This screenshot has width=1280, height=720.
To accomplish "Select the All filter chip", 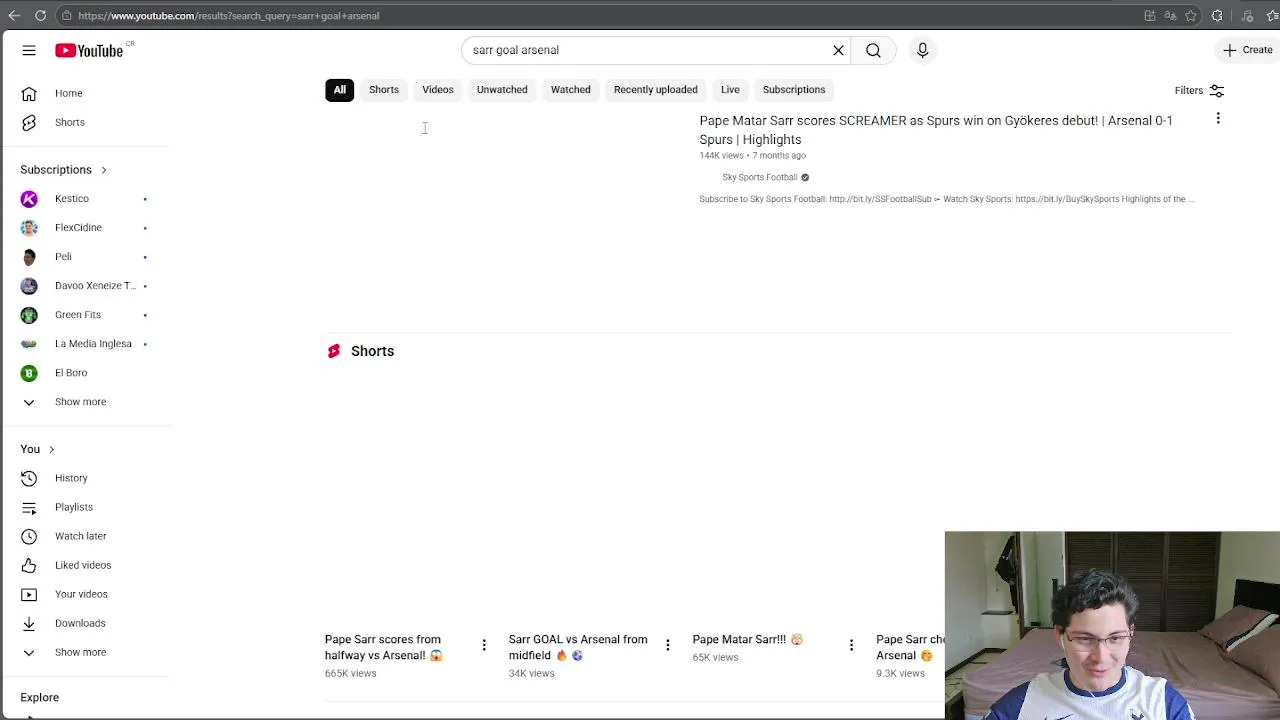I will coord(339,90).
